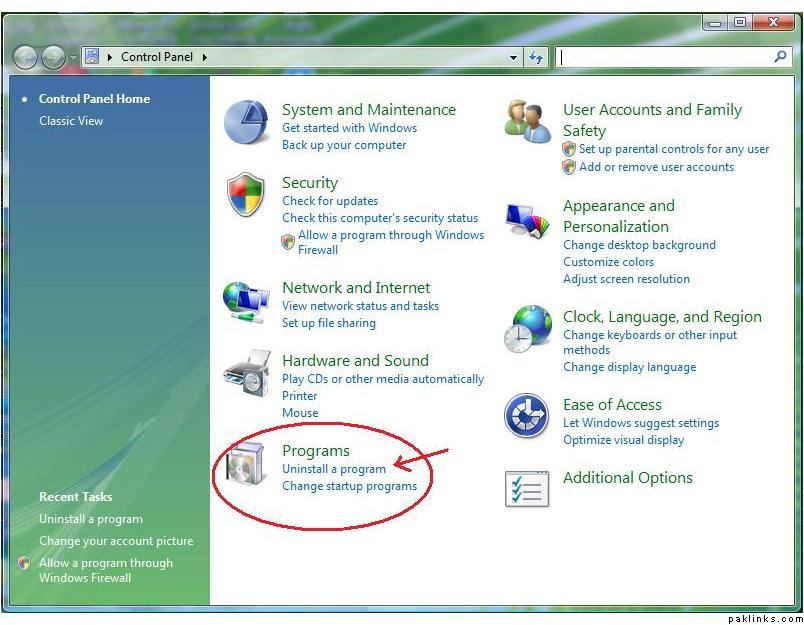This screenshot has width=804, height=625.
Task: Open the Clock, Language, and Region icon
Action: point(527,329)
